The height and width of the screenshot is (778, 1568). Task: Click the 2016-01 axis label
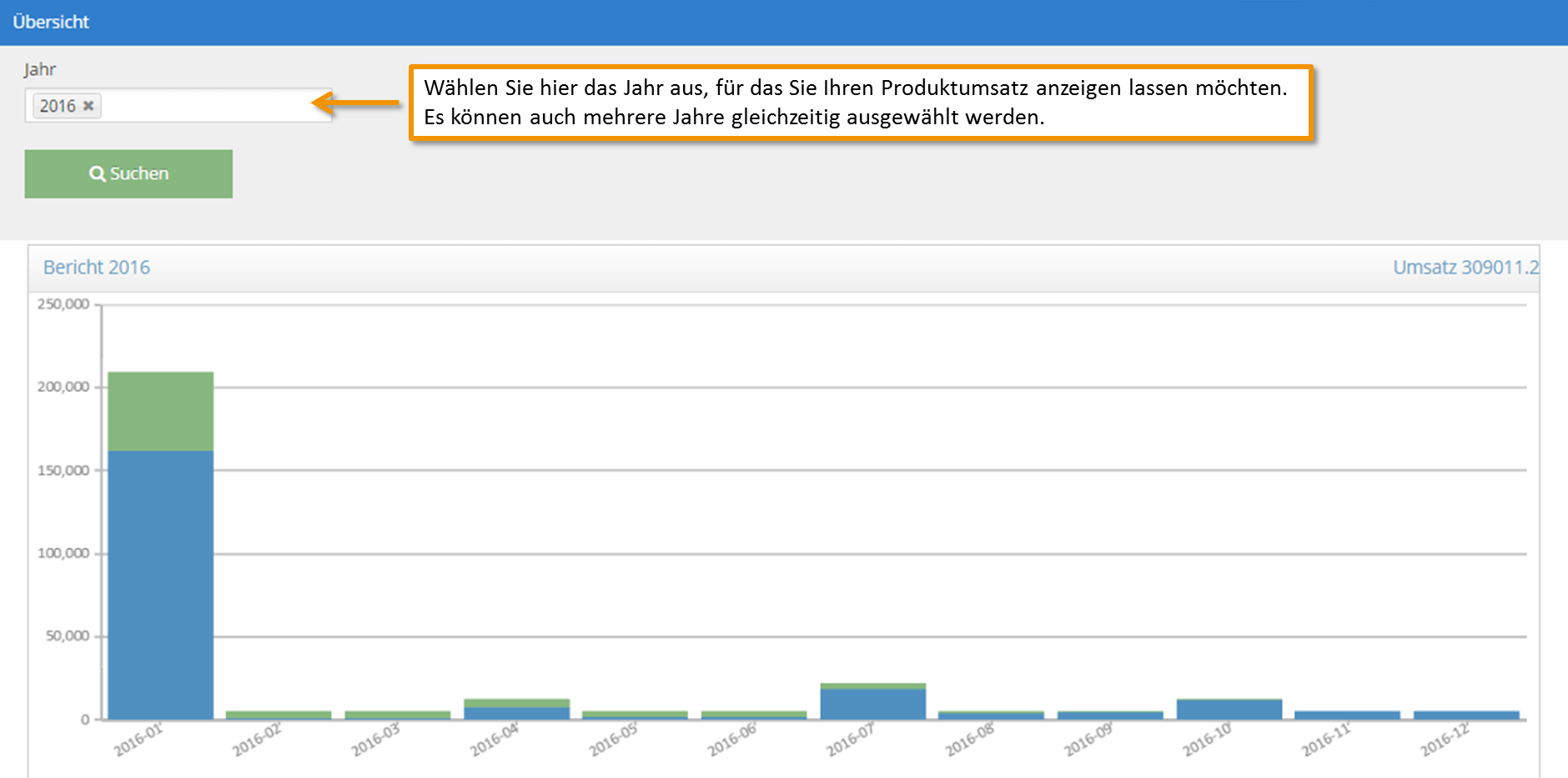(x=138, y=740)
